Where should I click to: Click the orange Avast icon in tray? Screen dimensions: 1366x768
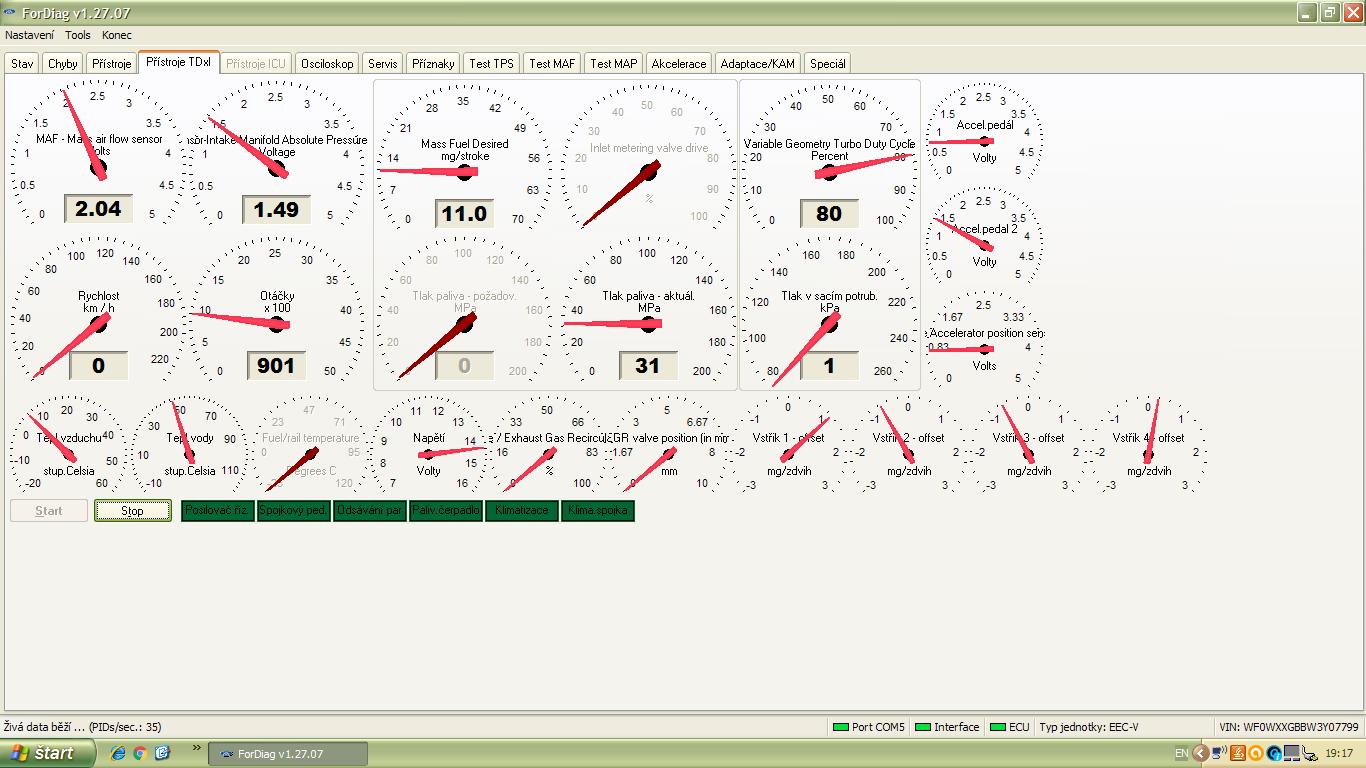pyautogui.click(x=1256, y=753)
